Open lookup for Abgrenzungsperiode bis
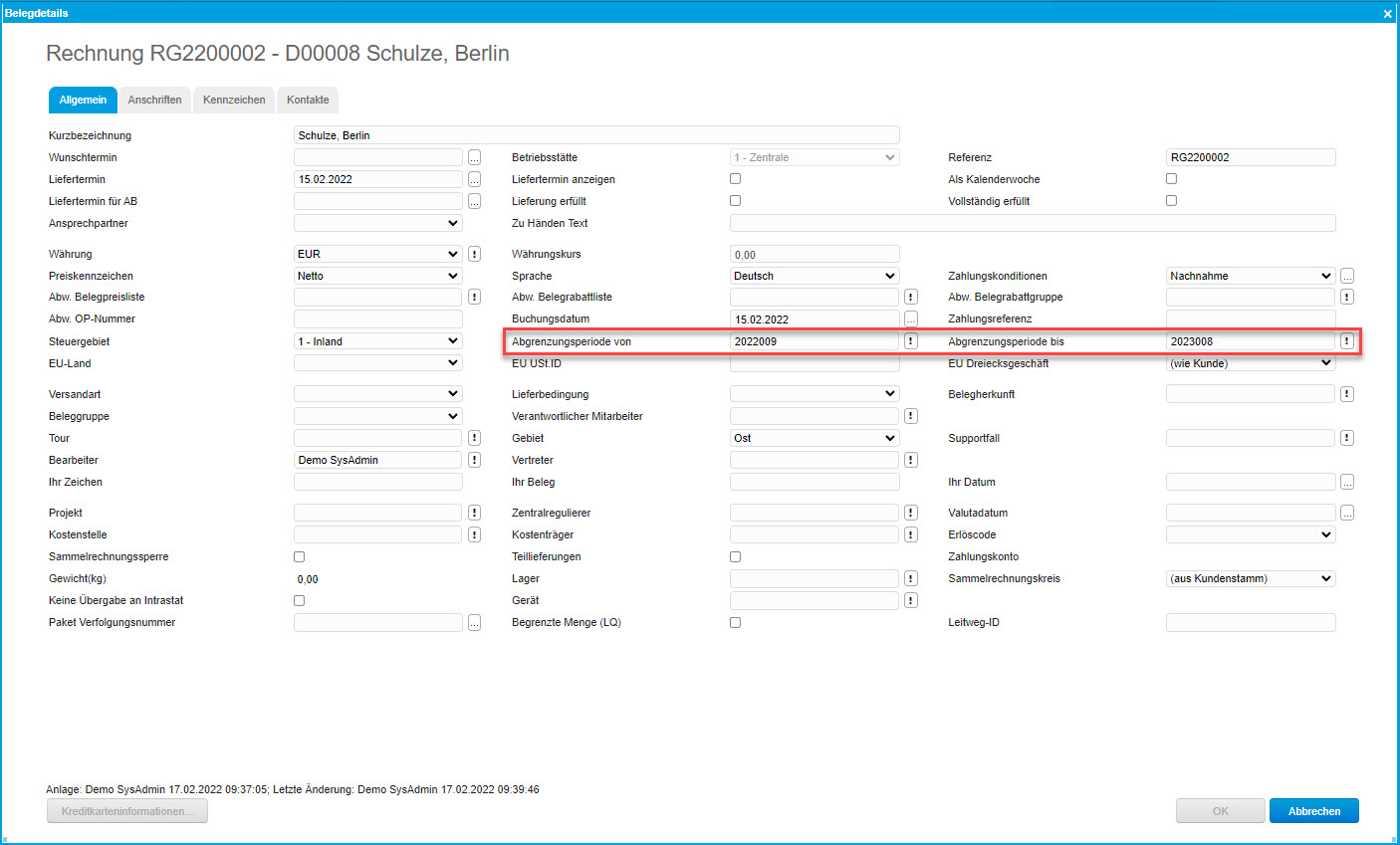The image size is (1400, 845). pos(1347,341)
